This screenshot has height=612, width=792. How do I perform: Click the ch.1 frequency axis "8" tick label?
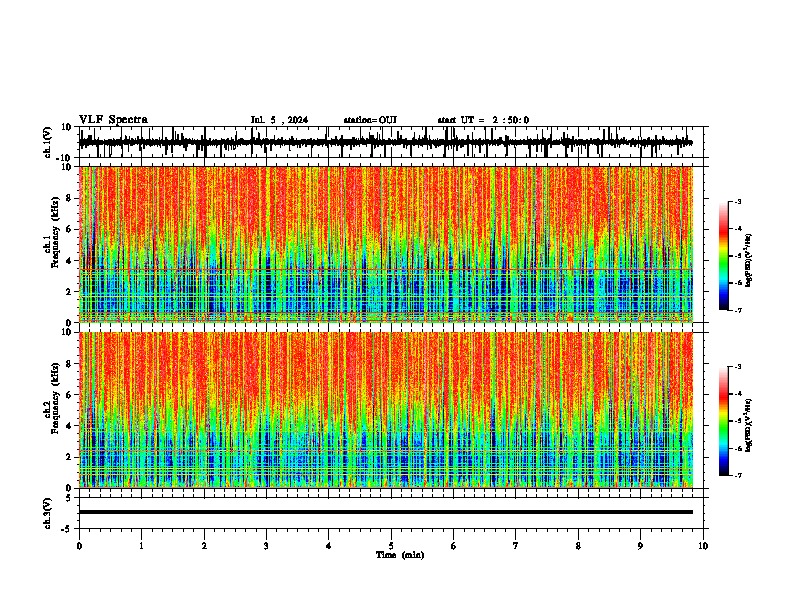69,198
